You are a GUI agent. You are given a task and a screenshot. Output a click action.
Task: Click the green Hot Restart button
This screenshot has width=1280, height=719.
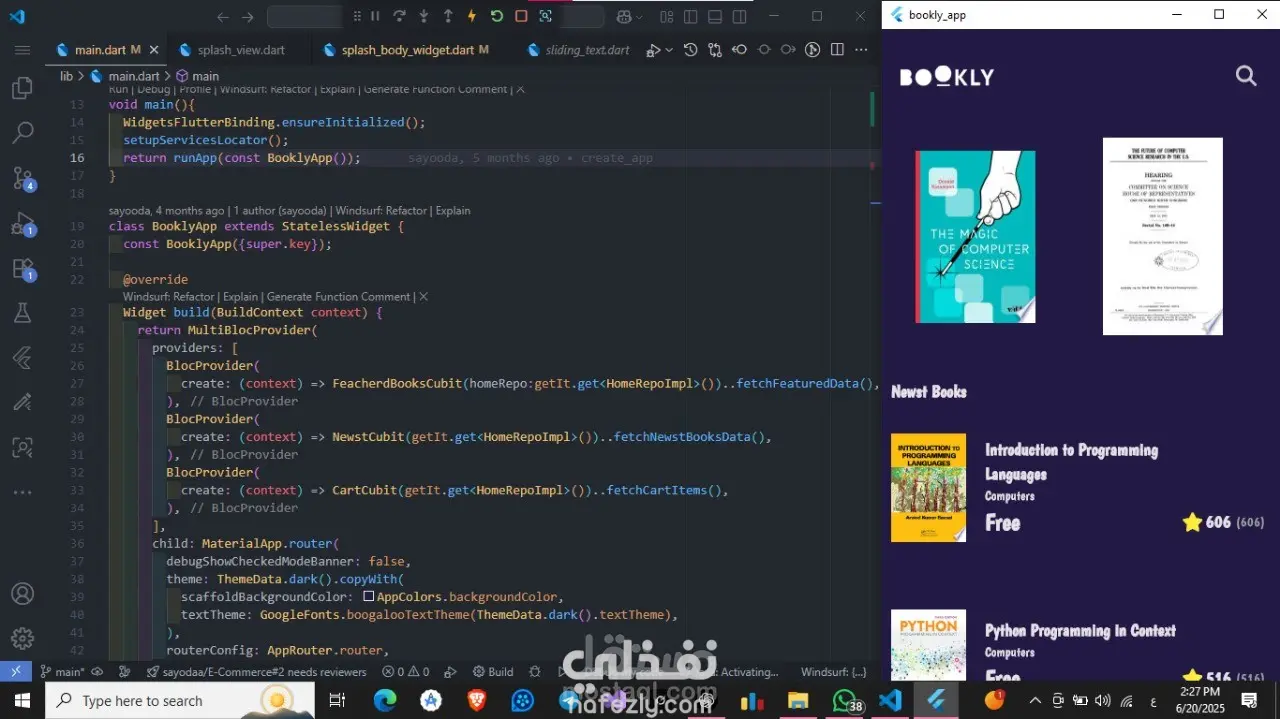(497, 16)
